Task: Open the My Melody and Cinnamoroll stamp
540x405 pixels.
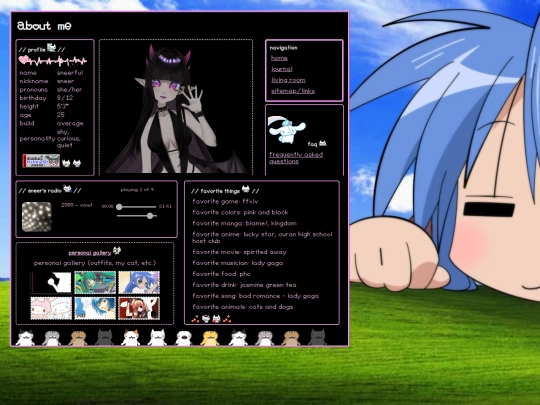Action: click(51, 308)
